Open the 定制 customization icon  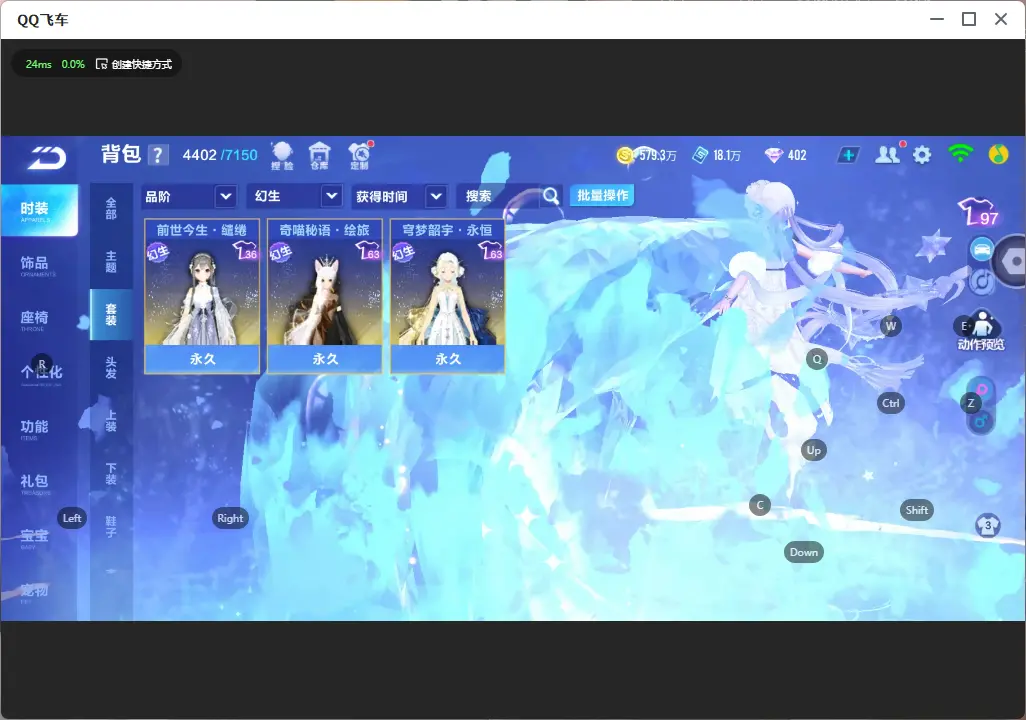tap(359, 156)
